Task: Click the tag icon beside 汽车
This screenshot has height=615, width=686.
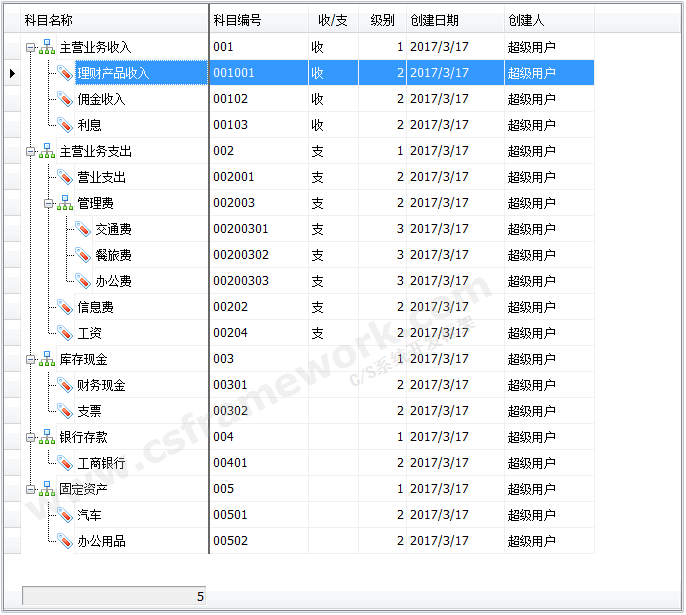Action: 65,515
